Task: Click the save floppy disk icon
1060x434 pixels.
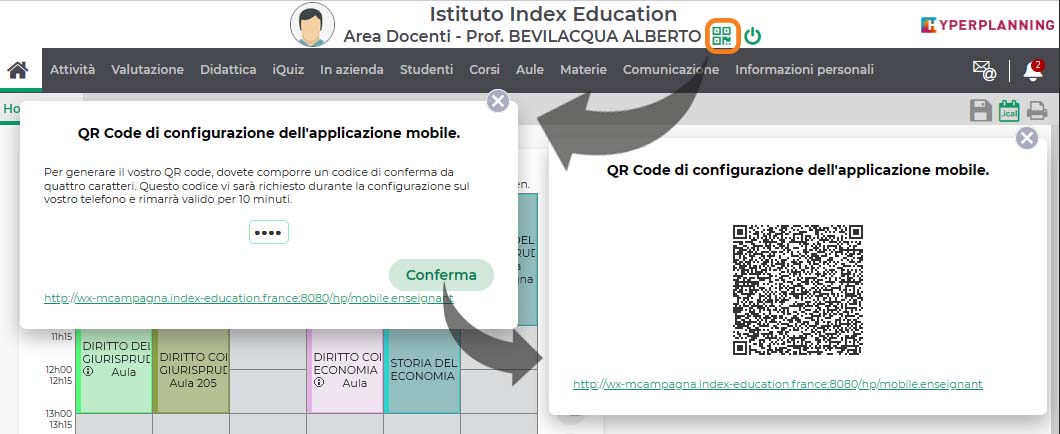Action: click(x=981, y=110)
